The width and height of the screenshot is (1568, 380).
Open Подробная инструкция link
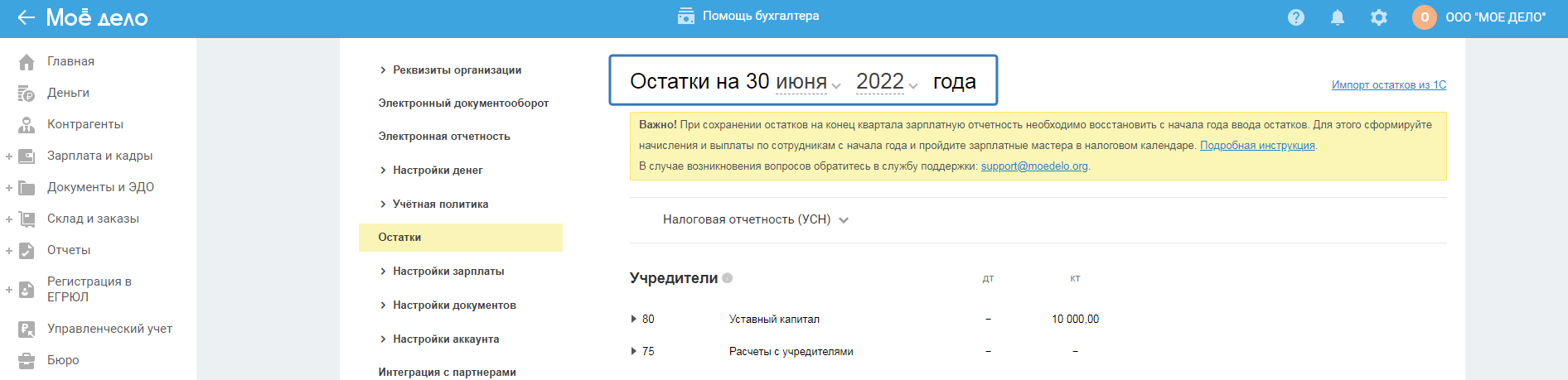pyautogui.click(x=1257, y=146)
